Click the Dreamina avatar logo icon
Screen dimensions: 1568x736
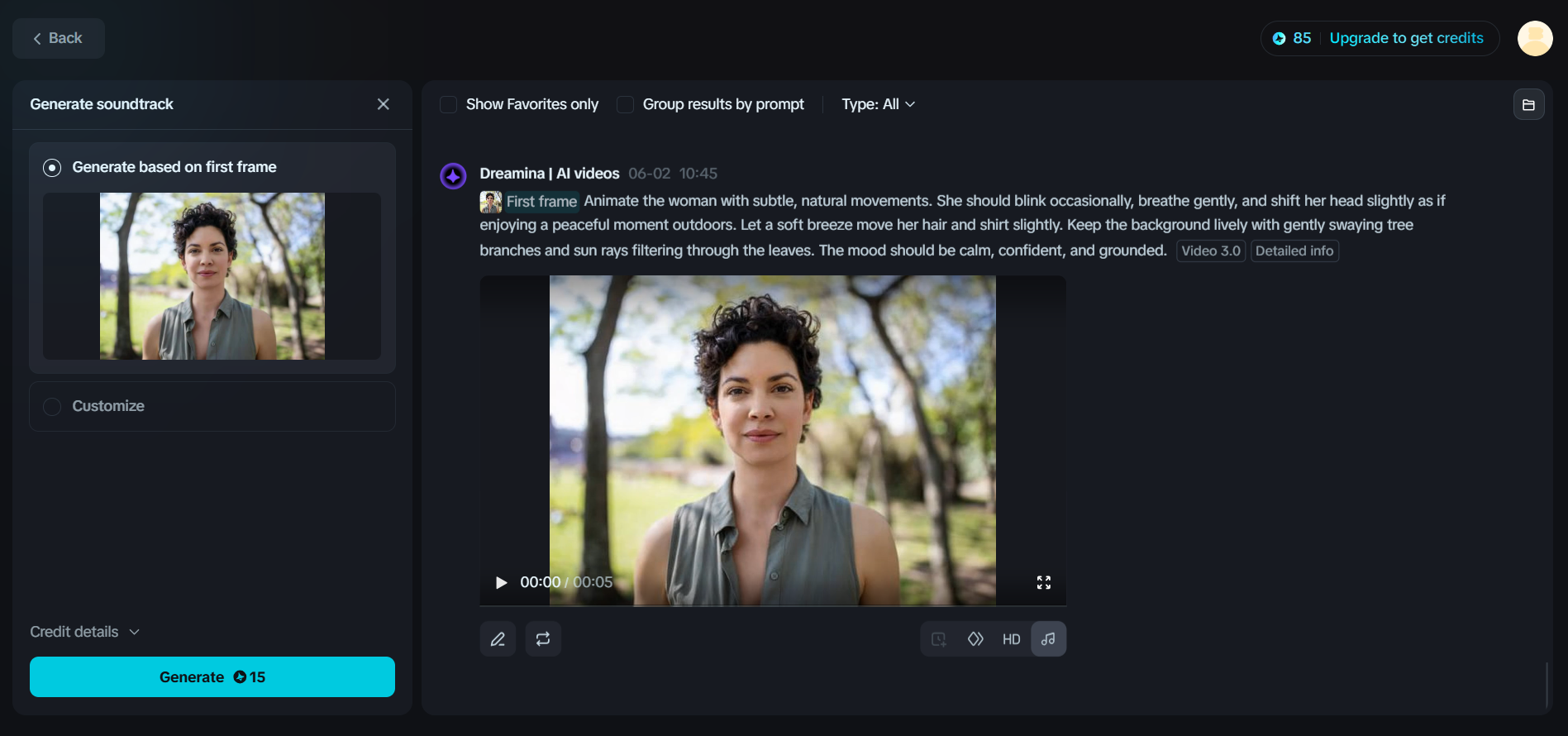coord(453,175)
